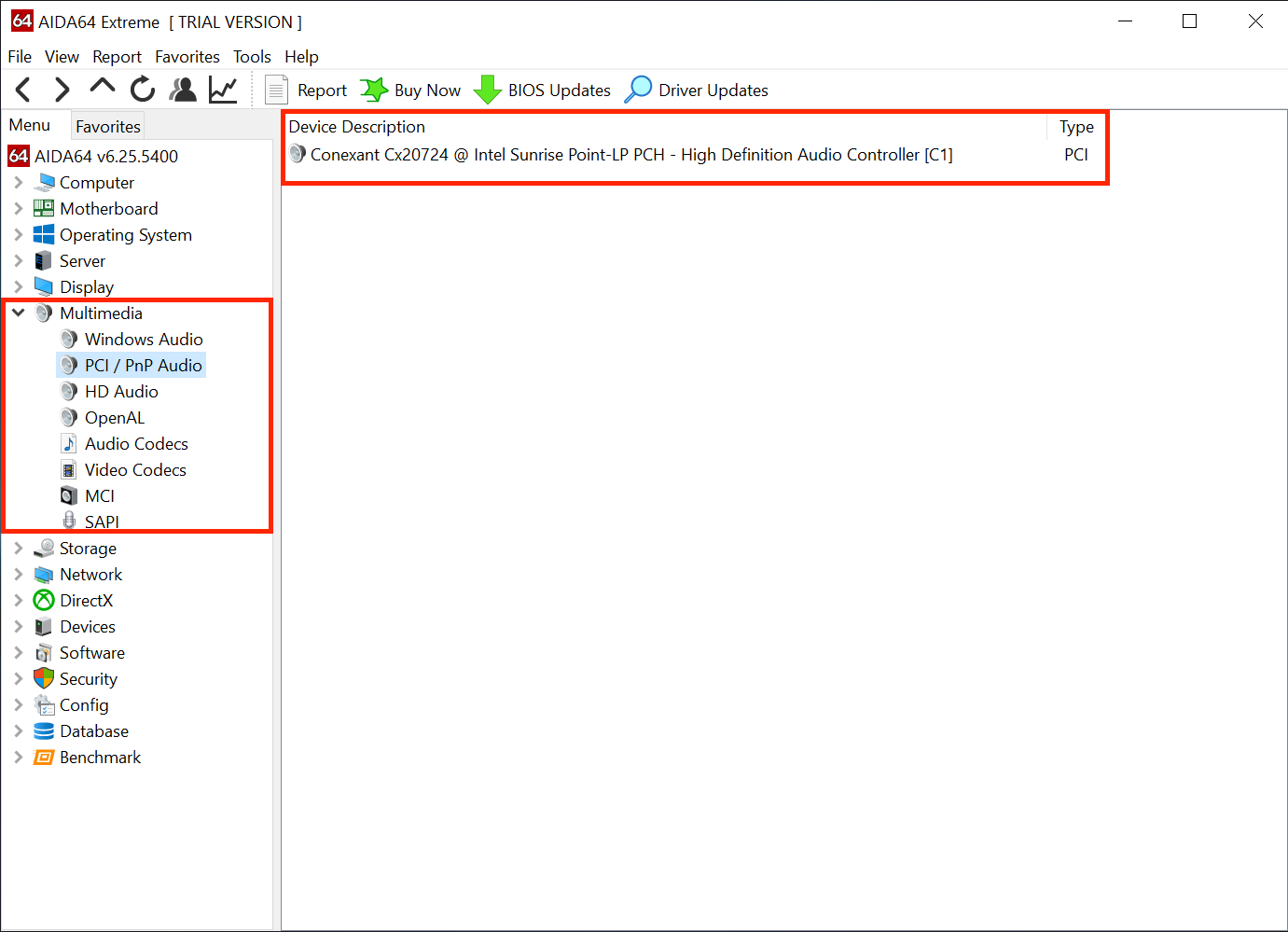Open Driver Updates

pyautogui.click(x=698, y=90)
